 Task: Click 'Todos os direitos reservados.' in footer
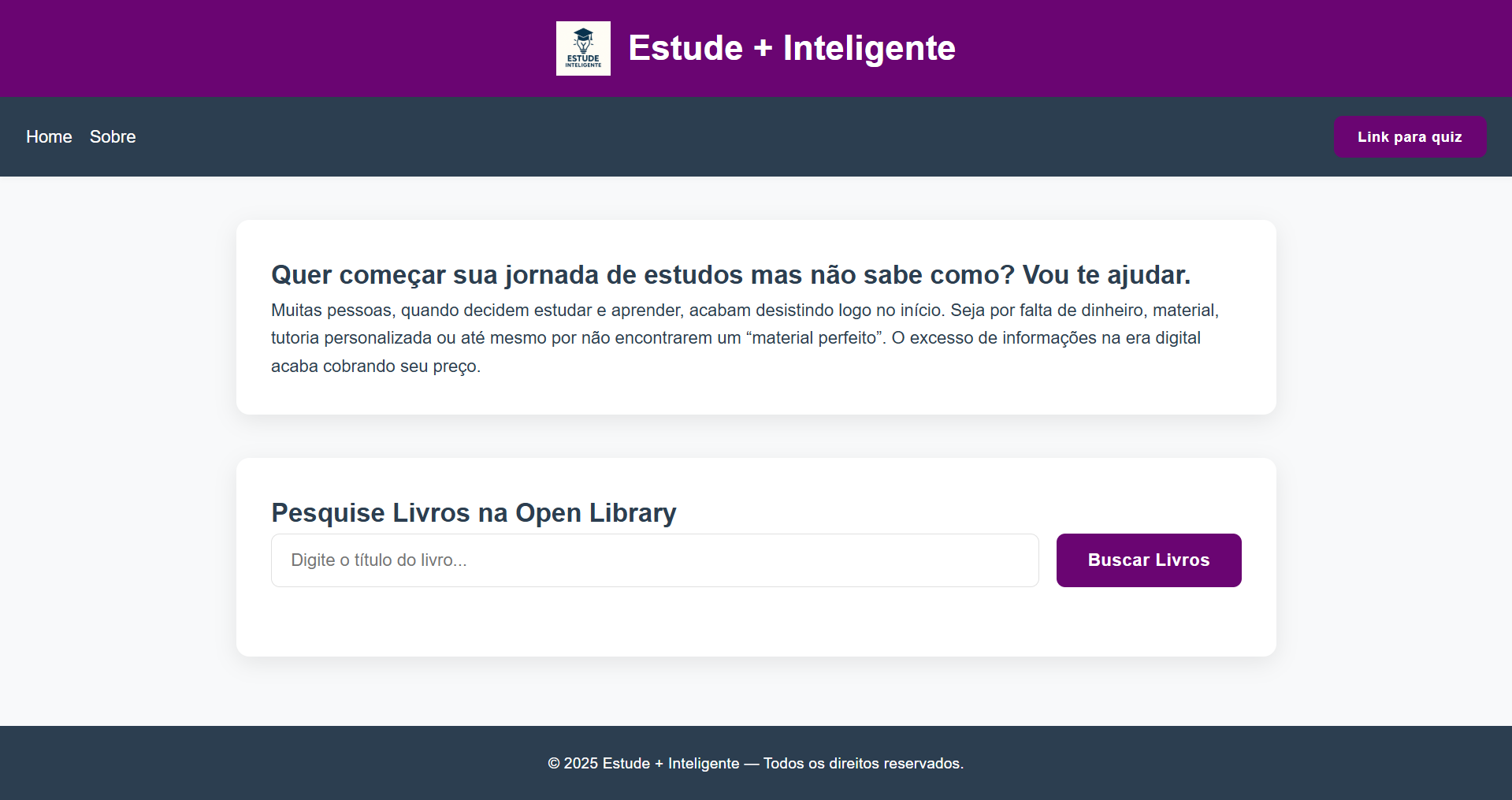[864, 764]
